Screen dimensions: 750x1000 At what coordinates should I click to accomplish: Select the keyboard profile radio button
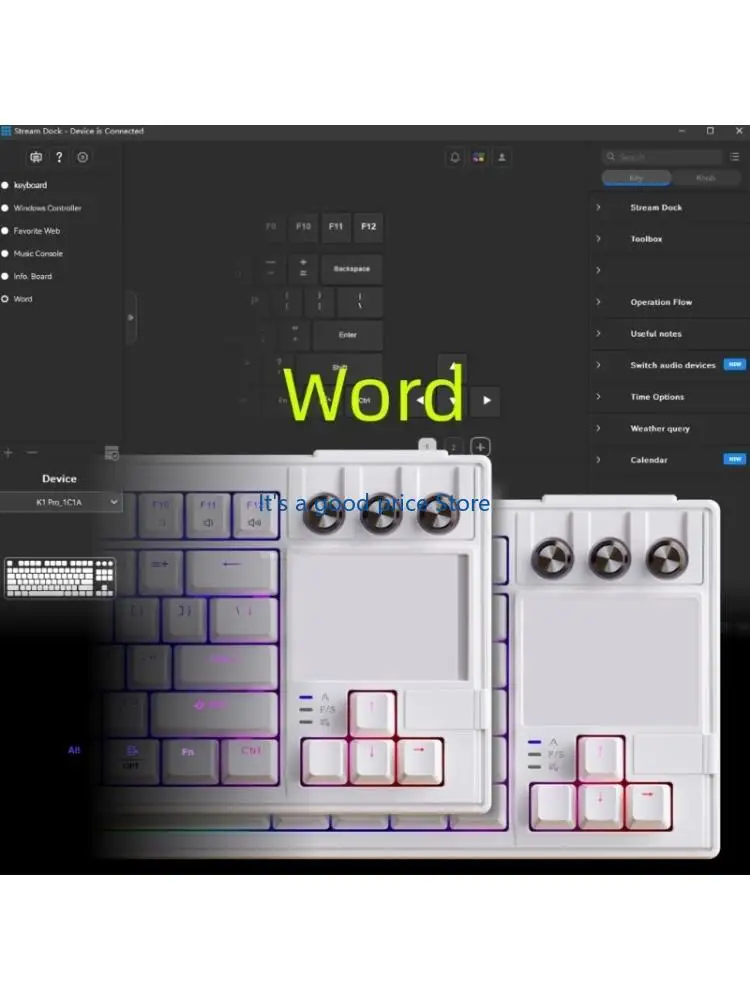pyautogui.click(x=5, y=185)
